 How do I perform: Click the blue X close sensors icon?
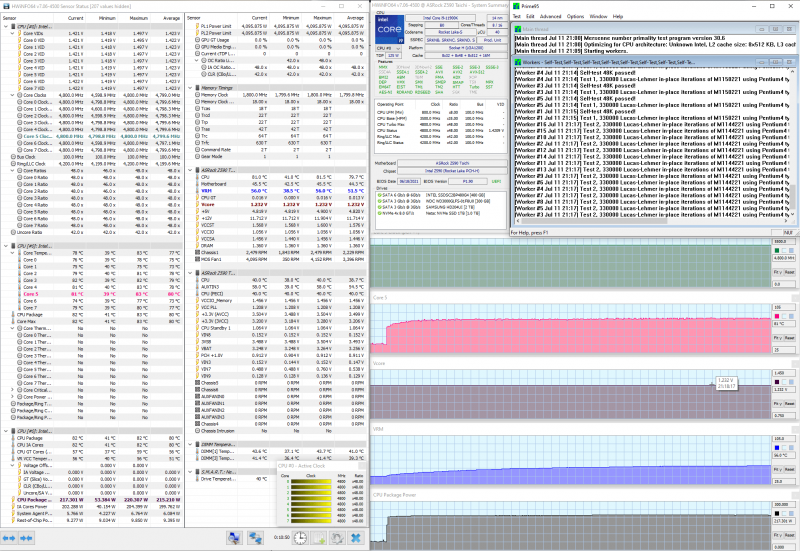[356, 538]
